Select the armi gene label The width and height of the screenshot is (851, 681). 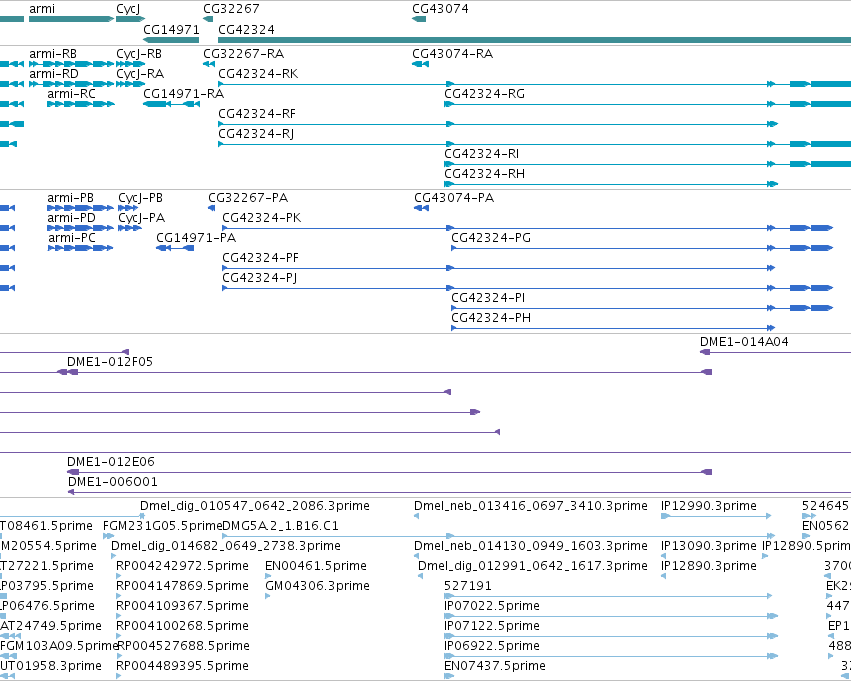click(x=42, y=9)
